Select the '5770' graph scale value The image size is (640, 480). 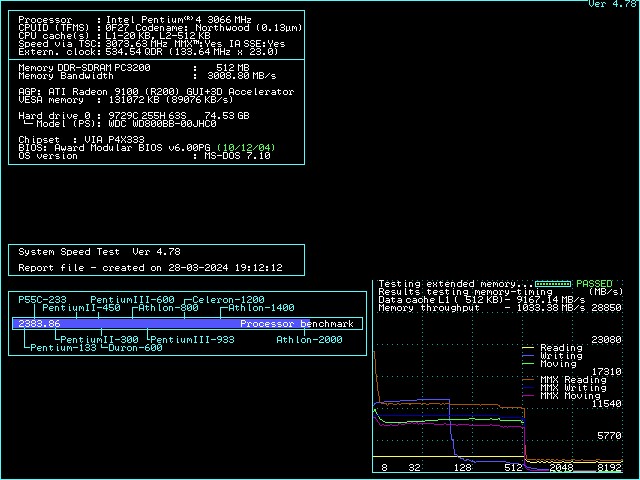tap(609, 436)
